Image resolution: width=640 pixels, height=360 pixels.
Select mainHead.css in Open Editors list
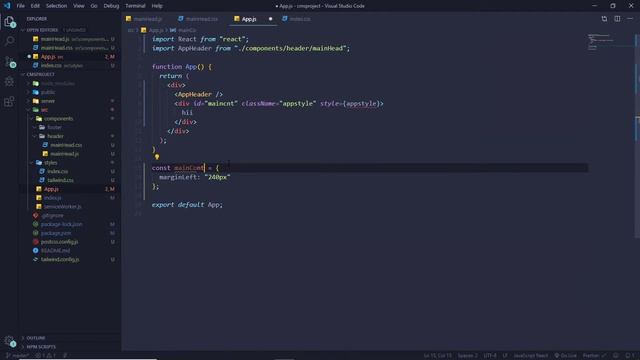pos(69,48)
